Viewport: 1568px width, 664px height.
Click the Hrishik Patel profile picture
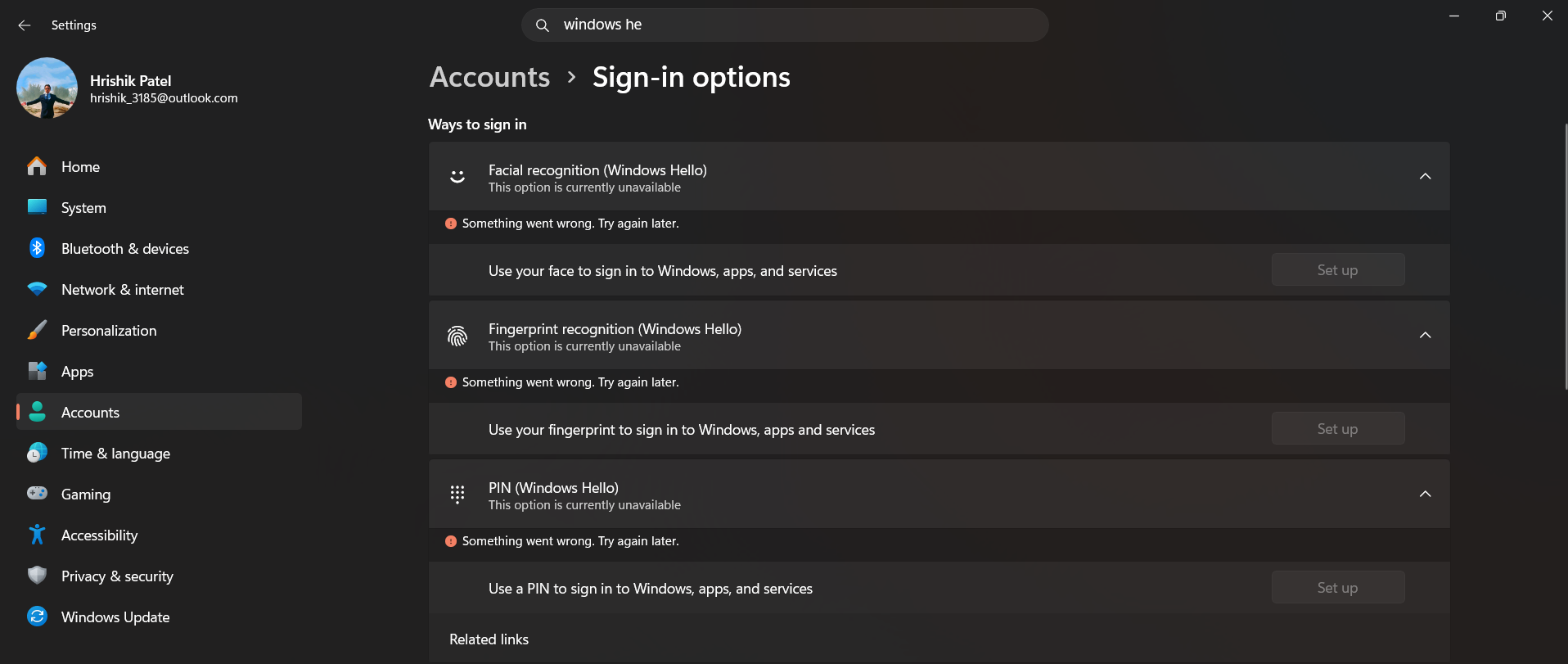pos(47,88)
